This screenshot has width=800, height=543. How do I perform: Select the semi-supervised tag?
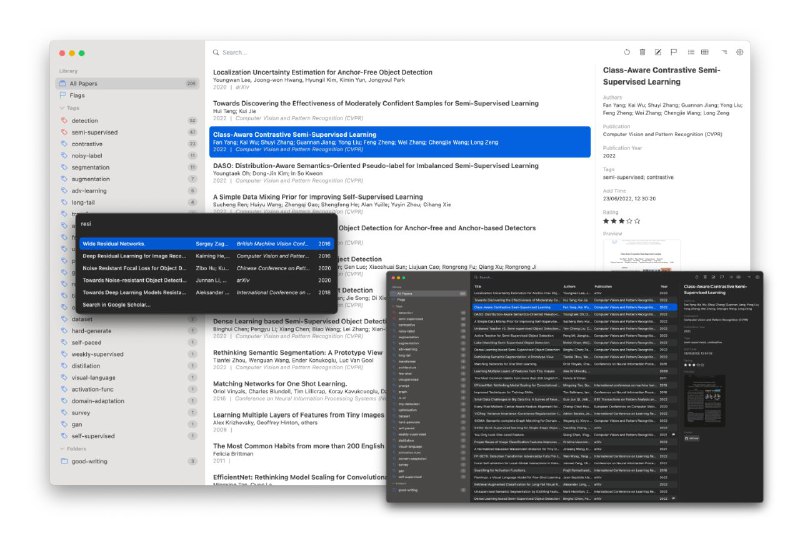pyautogui.click(x=94, y=132)
